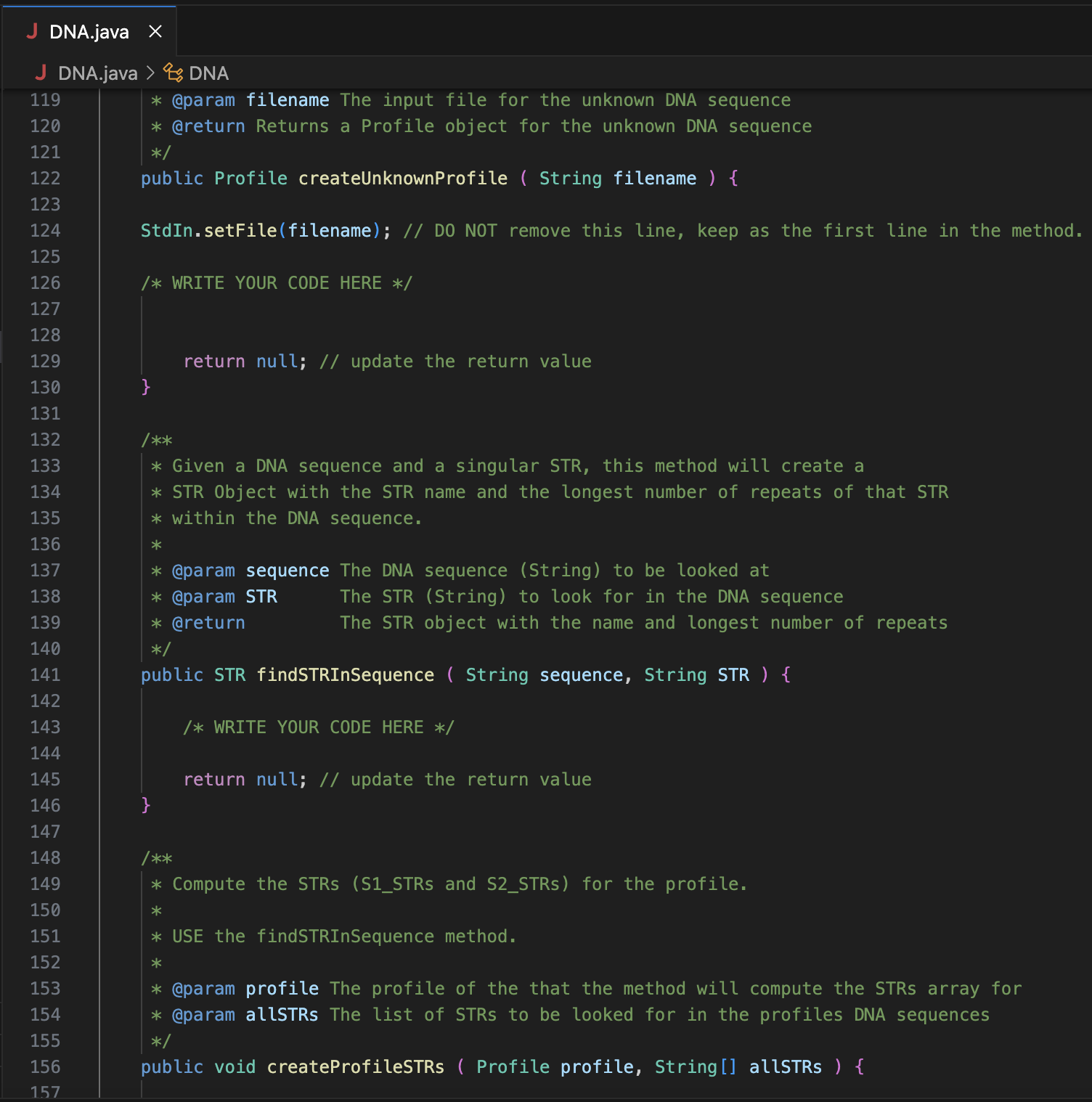The width and height of the screenshot is (1092, 1102).
Task: Click the closing brace on line 130
Action: point(146,388)
